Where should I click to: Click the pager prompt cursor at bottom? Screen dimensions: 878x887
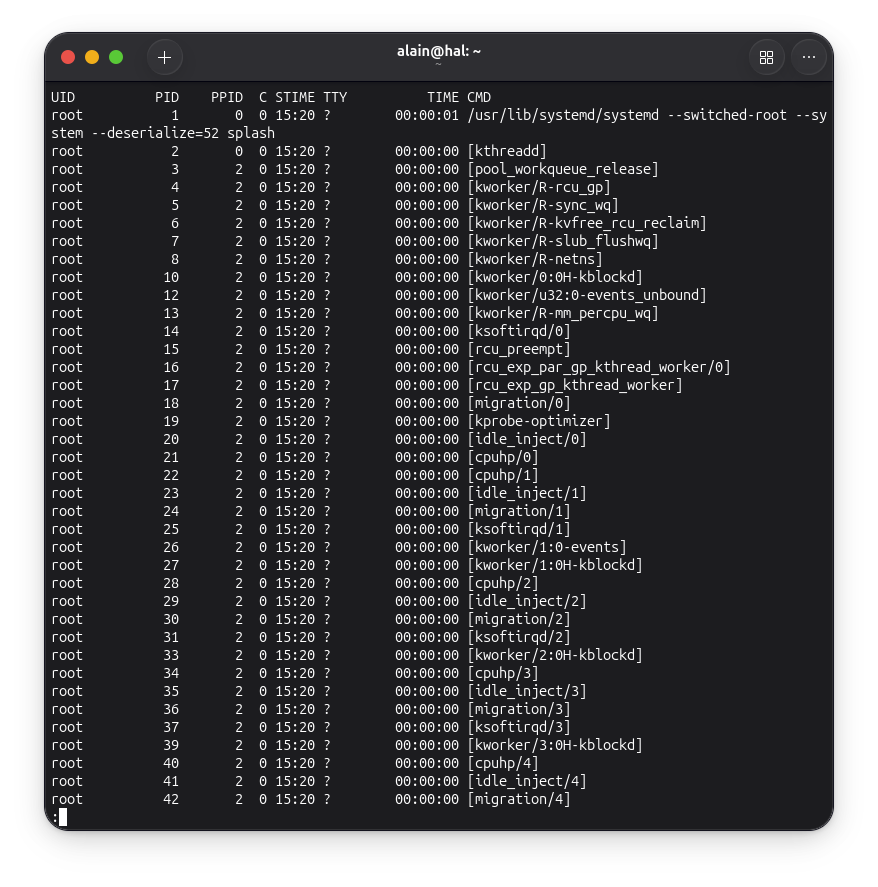pos(63,817)
